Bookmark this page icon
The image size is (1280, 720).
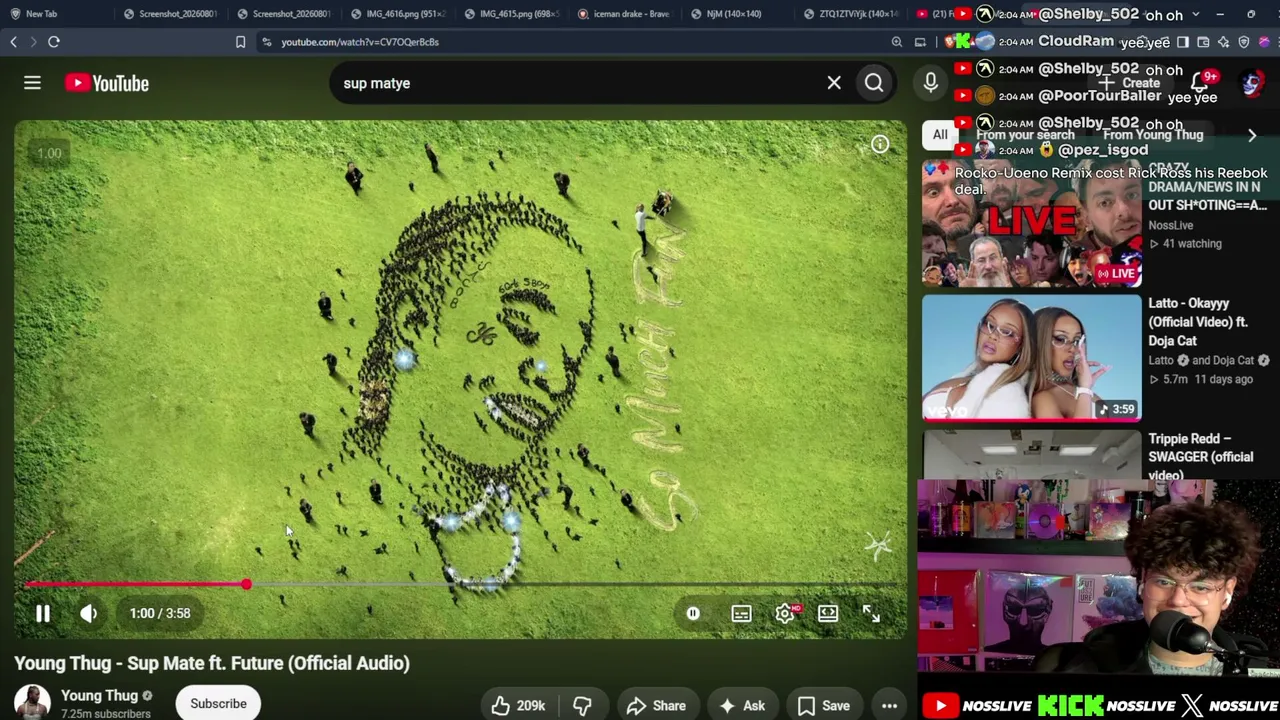240,42
